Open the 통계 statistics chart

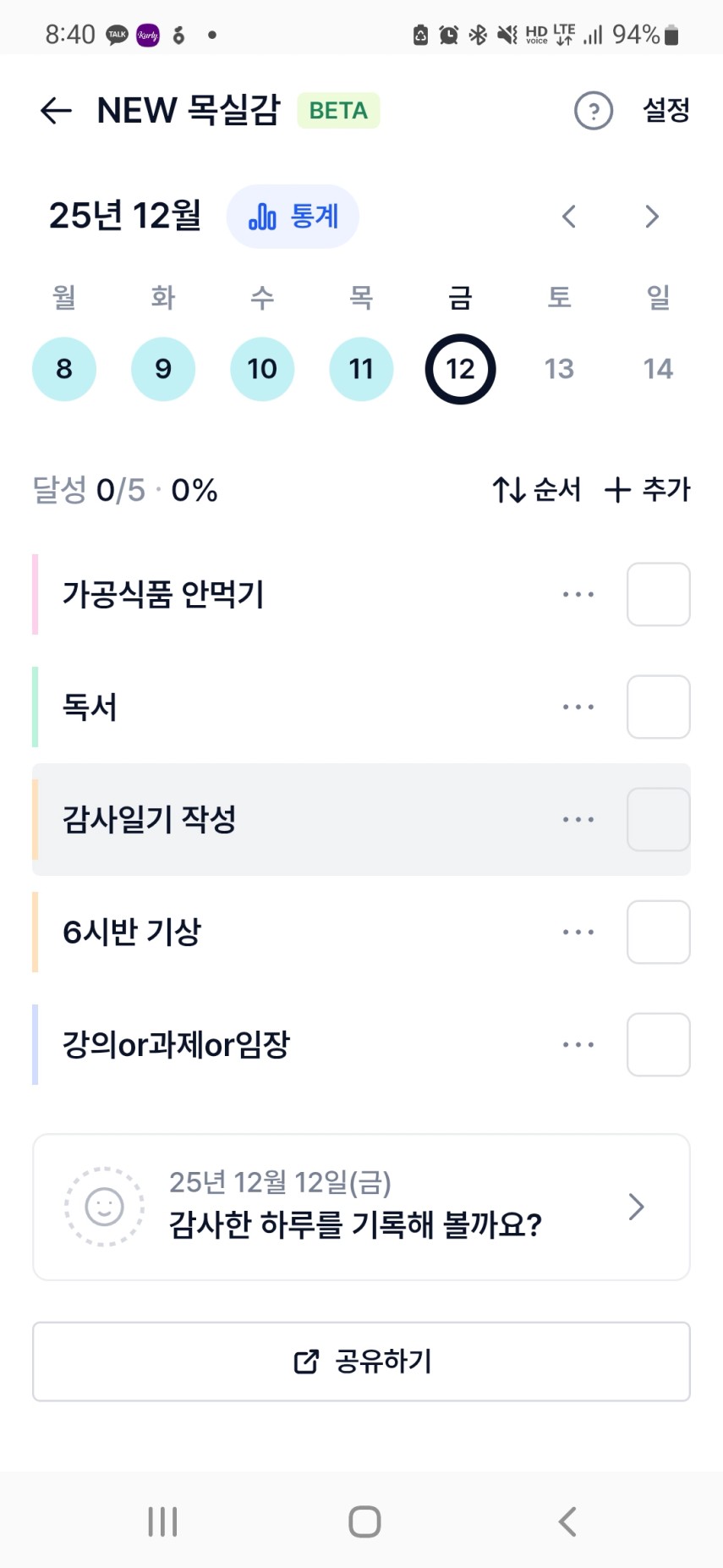tap(293, 217)
